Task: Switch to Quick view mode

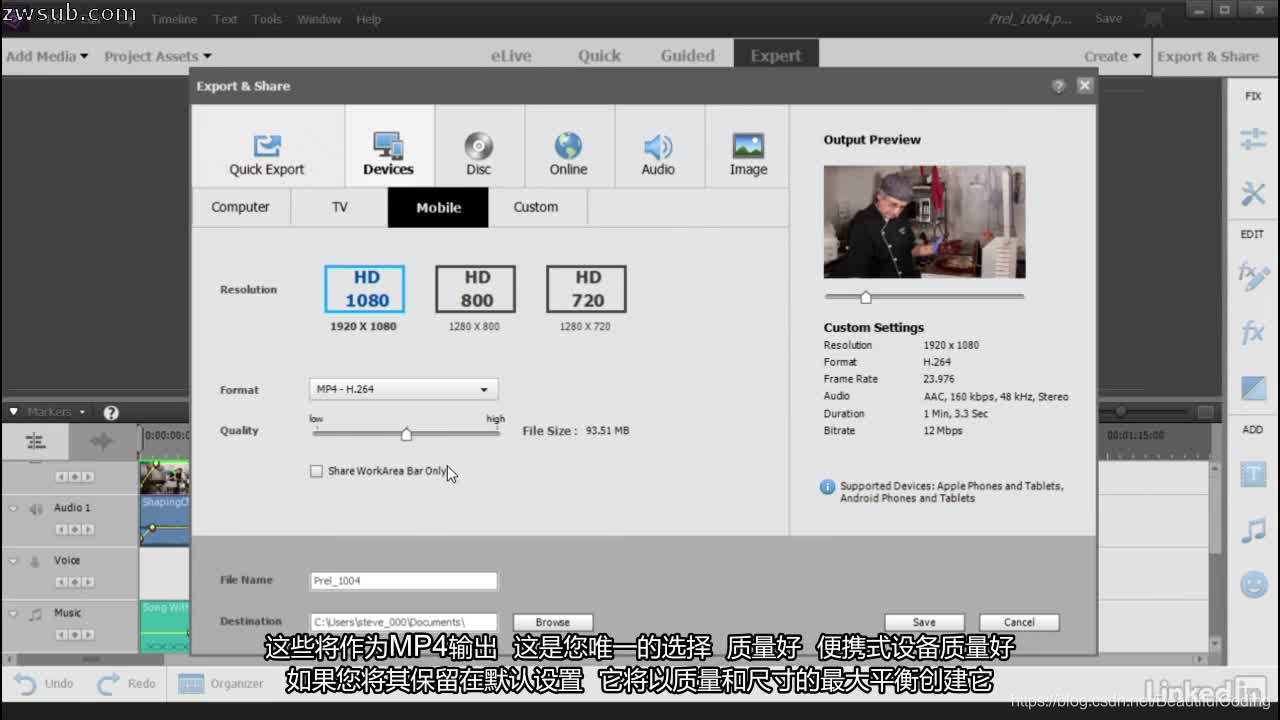Action: tap(599, 56)
